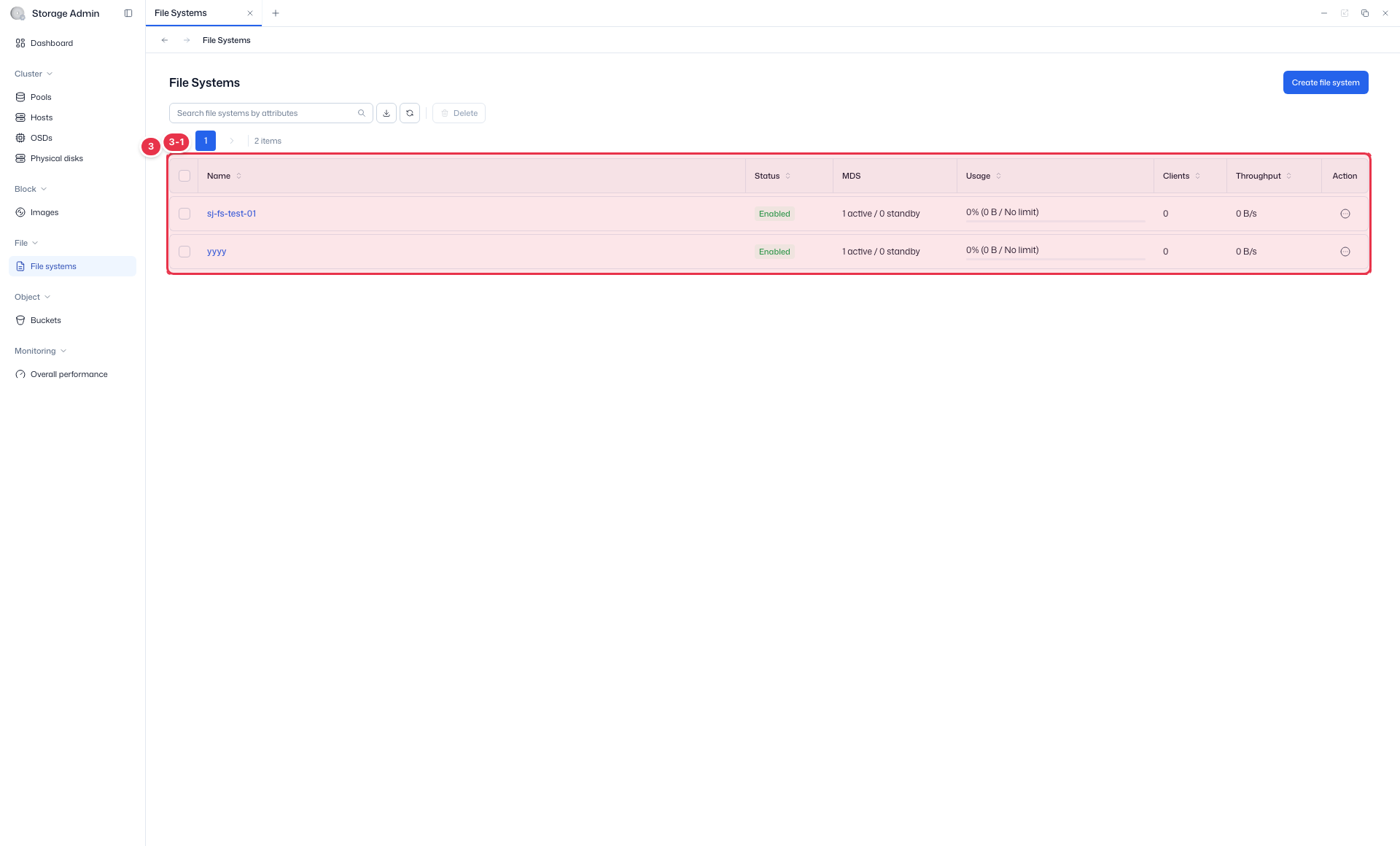Open the yyyy file system link
The image size is (1400, 846).
(x=217, y=252)
